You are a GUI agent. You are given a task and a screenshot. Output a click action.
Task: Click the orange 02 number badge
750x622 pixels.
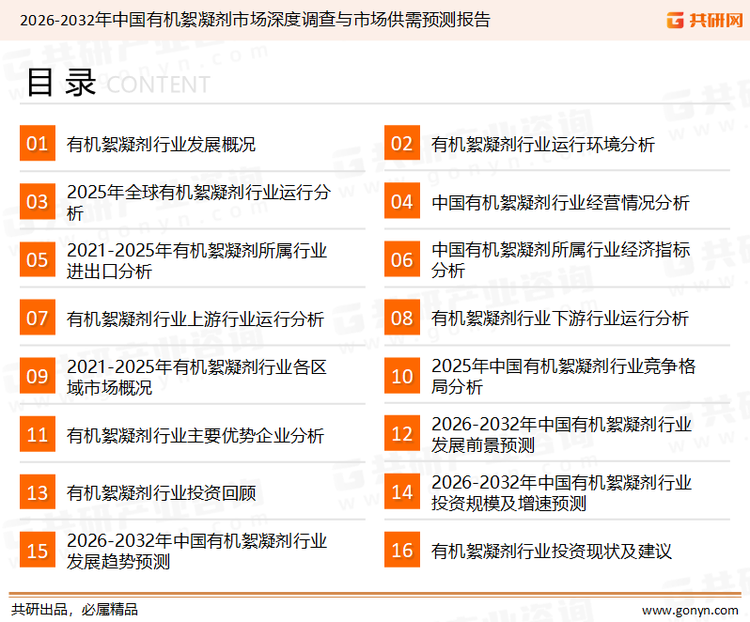point(402,144)
